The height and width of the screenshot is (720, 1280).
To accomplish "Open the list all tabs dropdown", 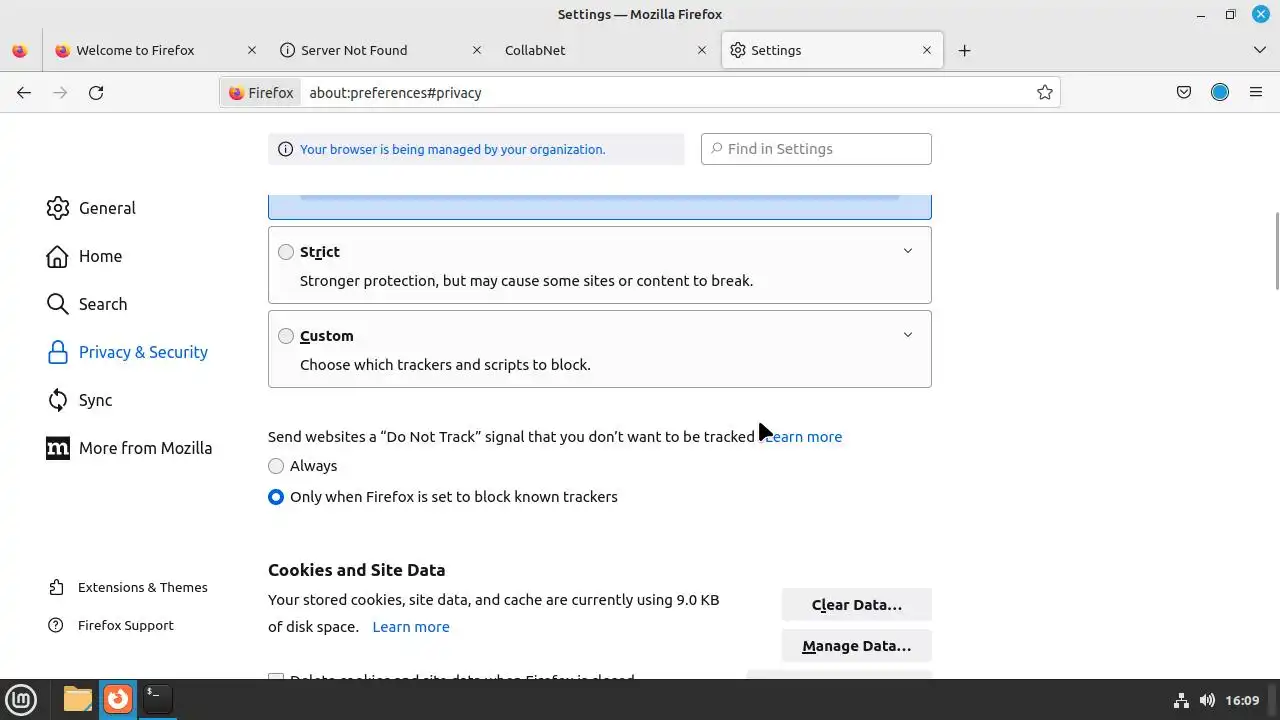I will coord(1259,50).
